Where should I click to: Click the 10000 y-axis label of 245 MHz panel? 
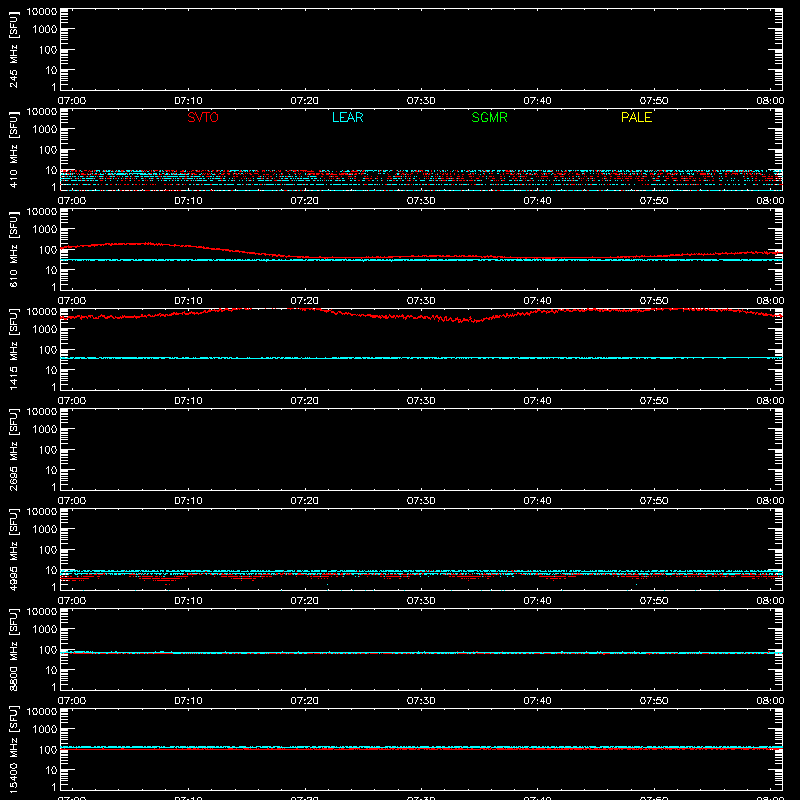click(42, 12)
